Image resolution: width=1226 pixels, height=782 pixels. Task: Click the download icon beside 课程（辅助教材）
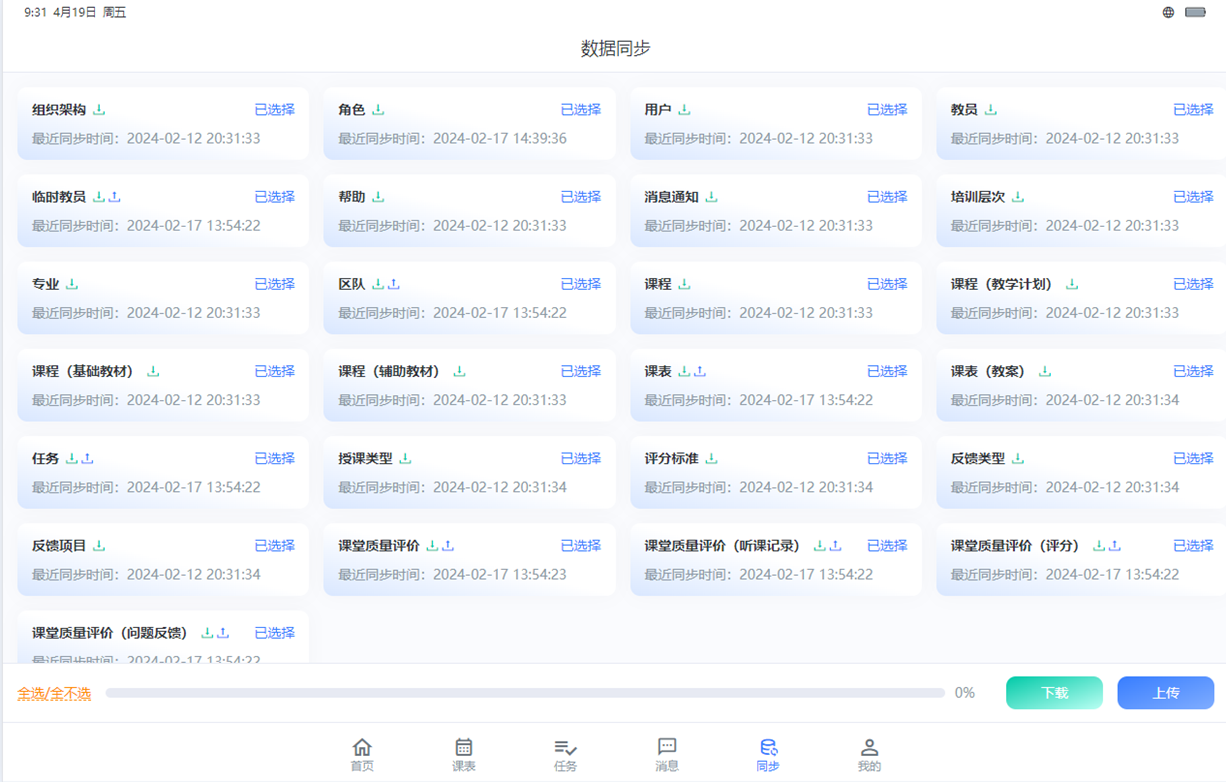pyautogui.click(x=459, y=371)
